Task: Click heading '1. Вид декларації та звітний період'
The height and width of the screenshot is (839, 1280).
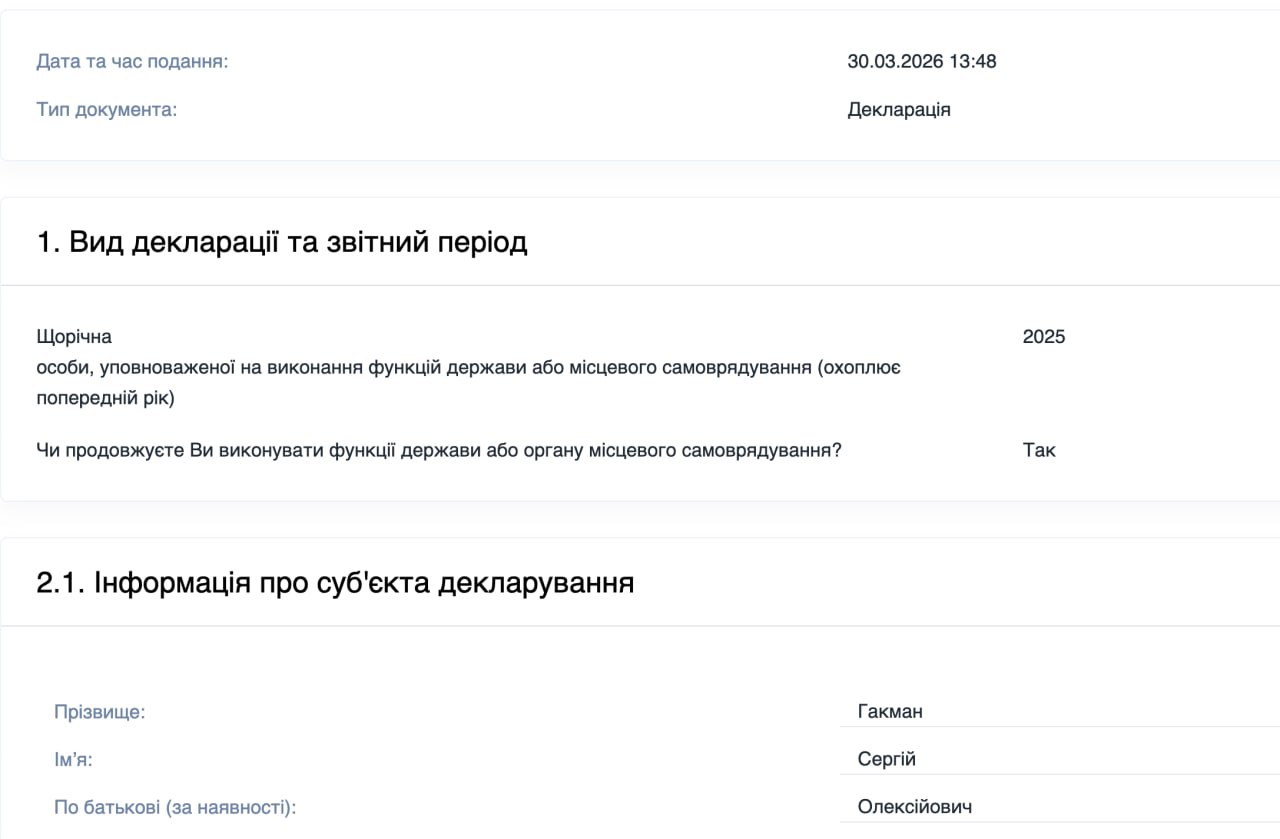Action: point(282,242)
